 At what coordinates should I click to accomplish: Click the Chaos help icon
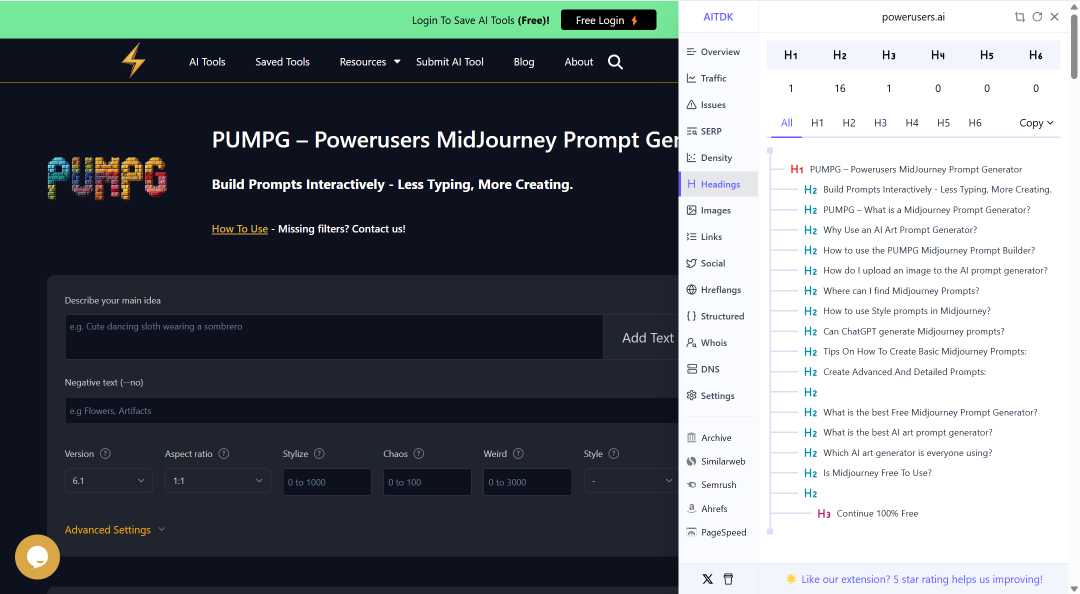419,453
